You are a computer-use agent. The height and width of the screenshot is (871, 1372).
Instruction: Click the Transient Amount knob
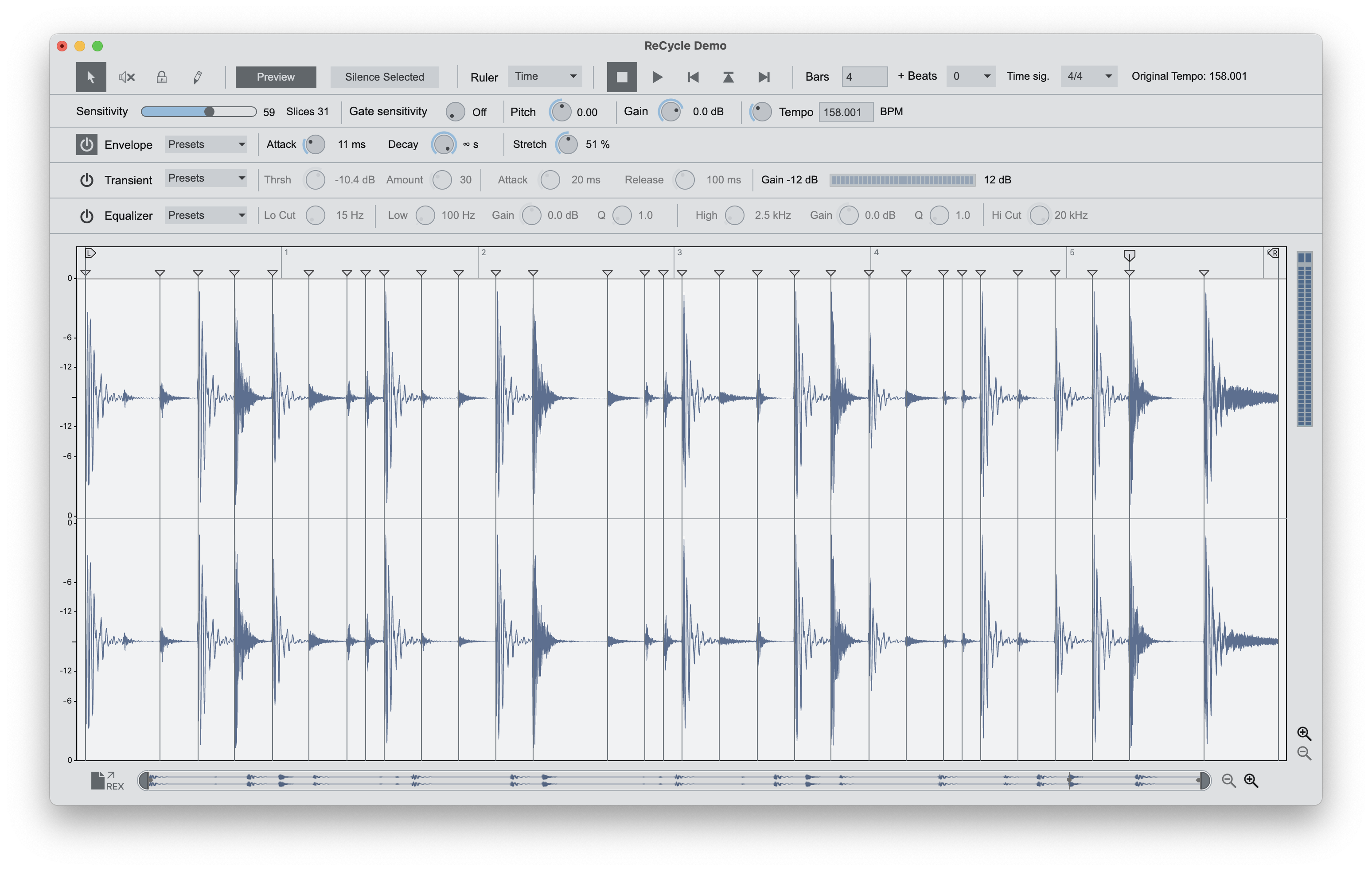[442, 180]
